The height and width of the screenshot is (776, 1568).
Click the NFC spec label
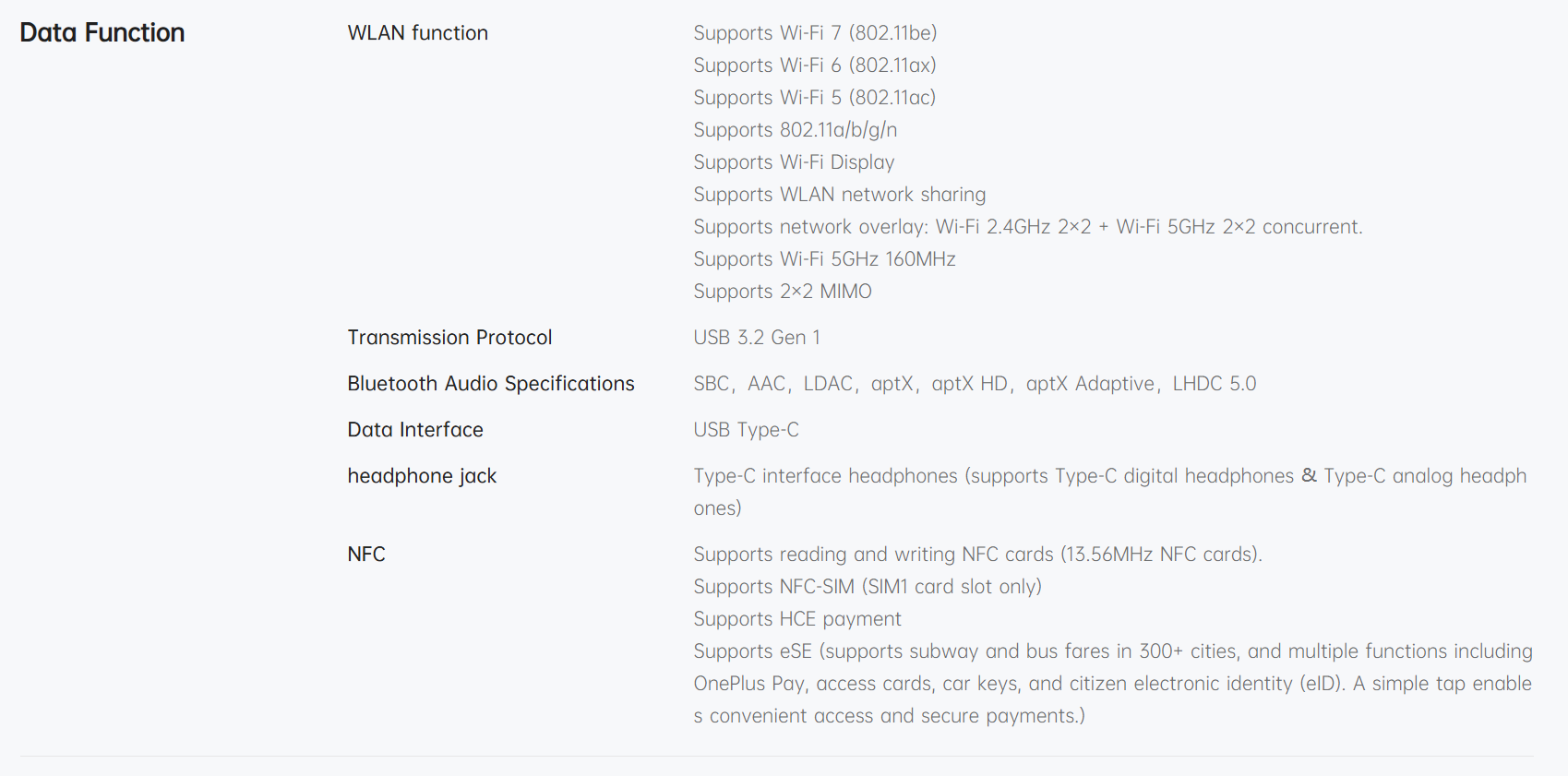pyautogui.click(x=366, y=555)
